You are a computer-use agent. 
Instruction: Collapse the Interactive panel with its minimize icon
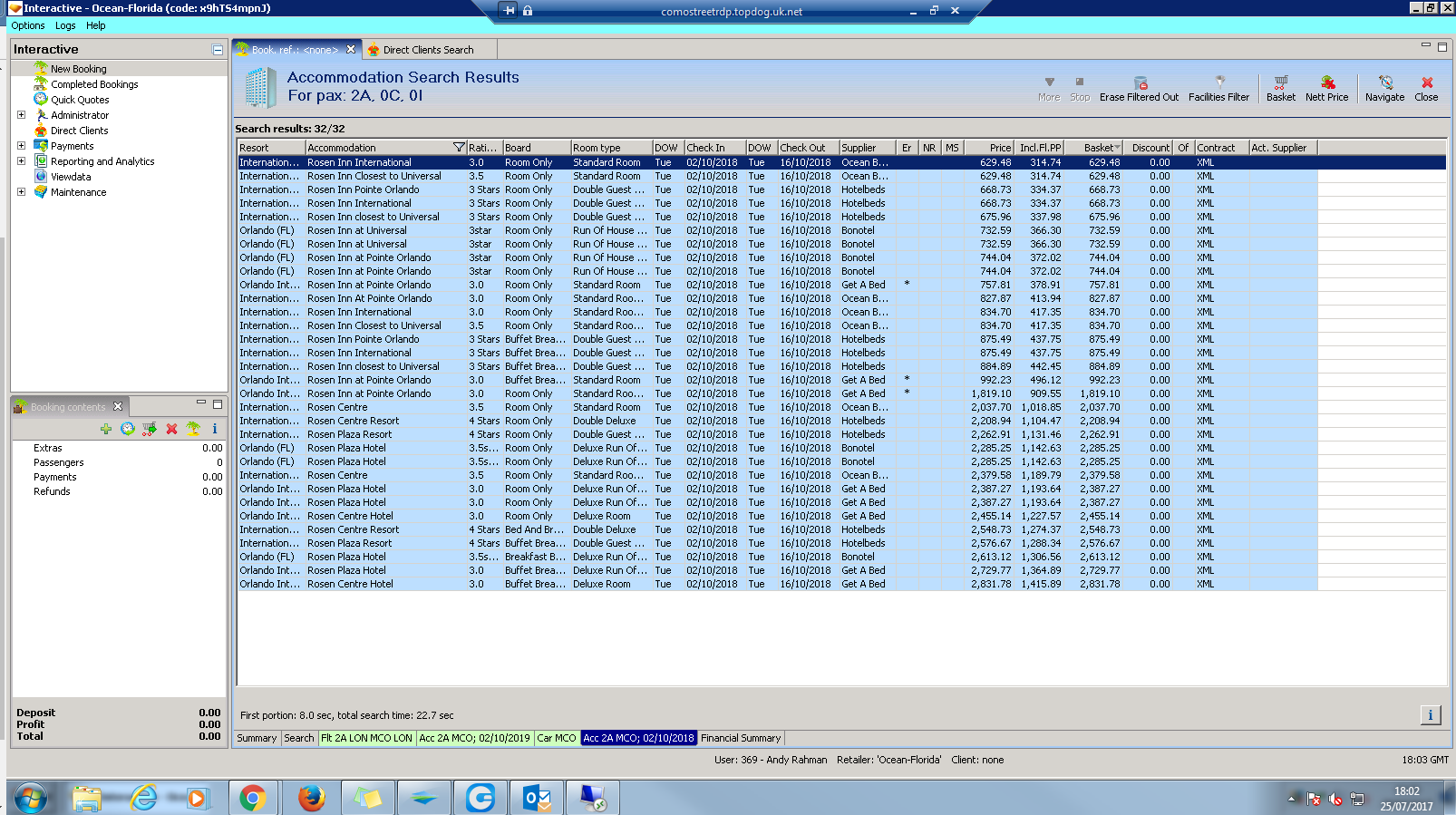tap(218, 50)
